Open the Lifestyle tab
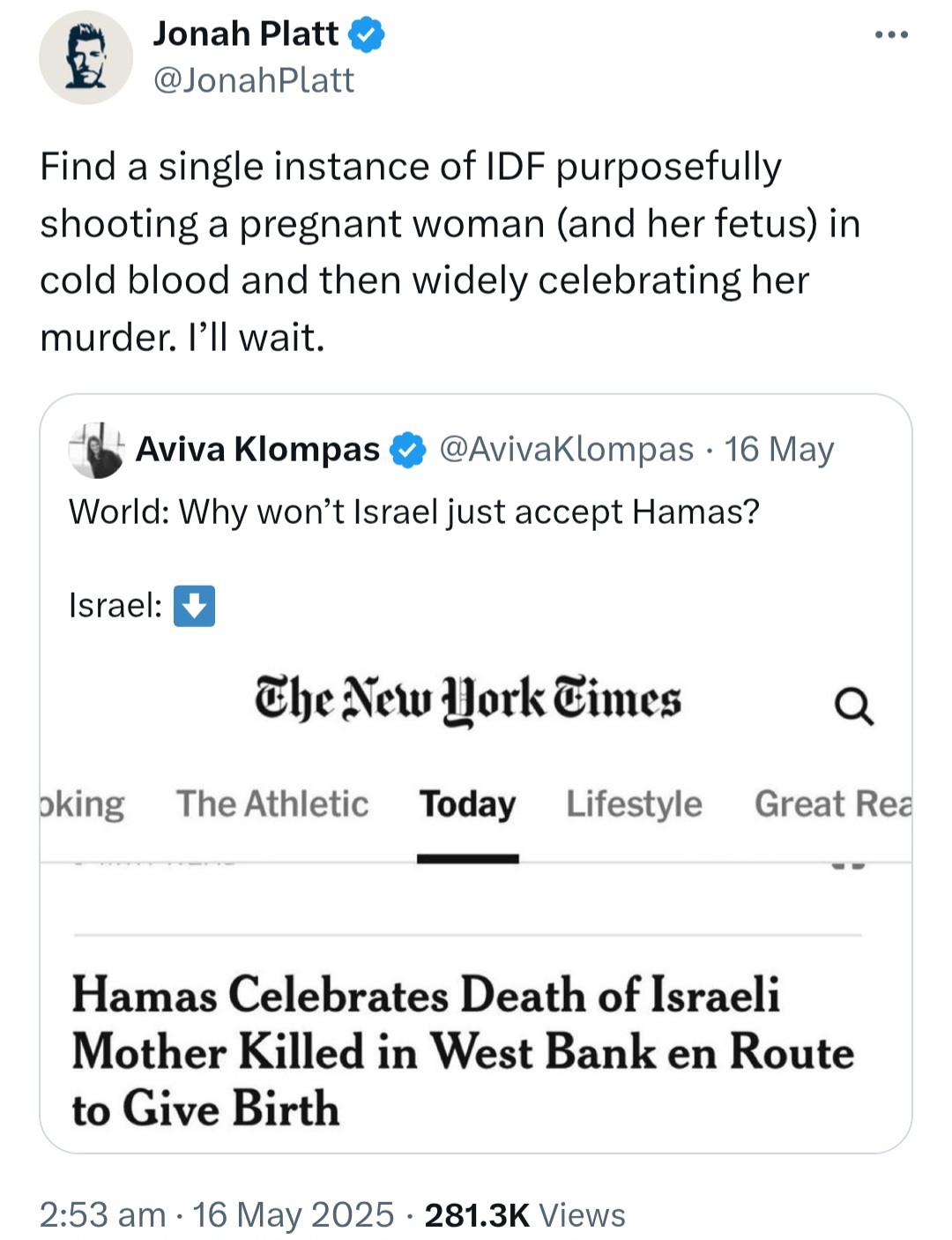Image resolution: width=952 pixels, height=1240 pixels. 634,804
